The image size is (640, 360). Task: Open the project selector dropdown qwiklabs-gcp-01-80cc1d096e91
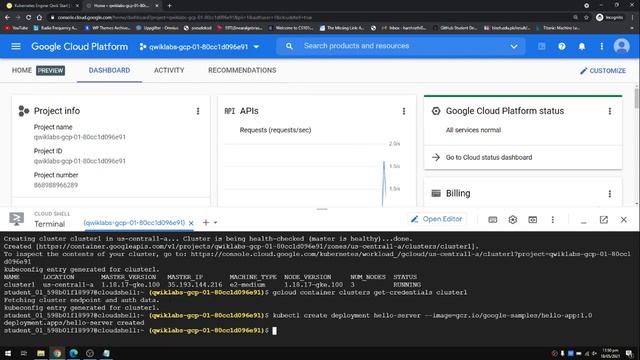click(199, 47)
